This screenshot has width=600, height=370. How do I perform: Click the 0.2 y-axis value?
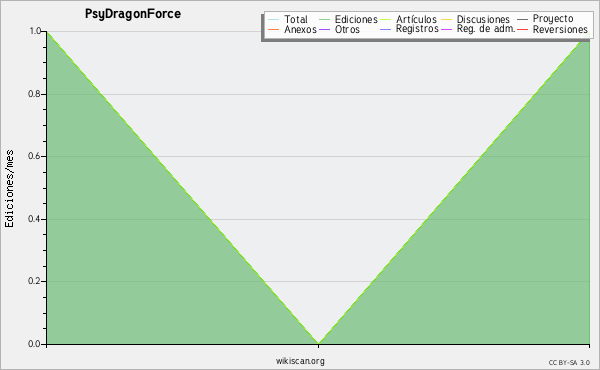tap(34, 281)
